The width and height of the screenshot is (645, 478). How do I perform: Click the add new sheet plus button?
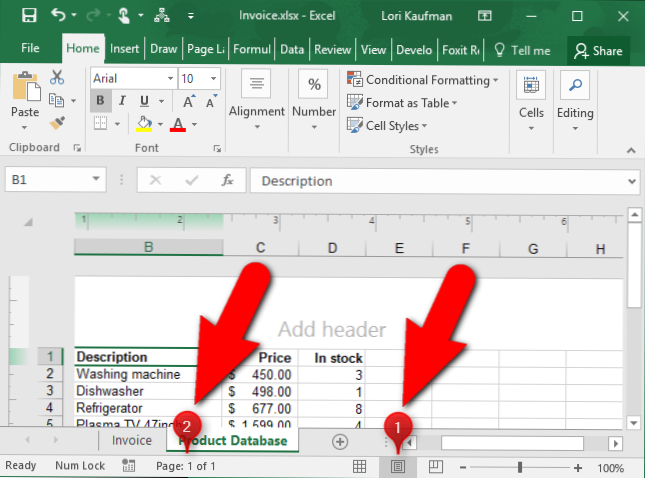click(340, 441)
